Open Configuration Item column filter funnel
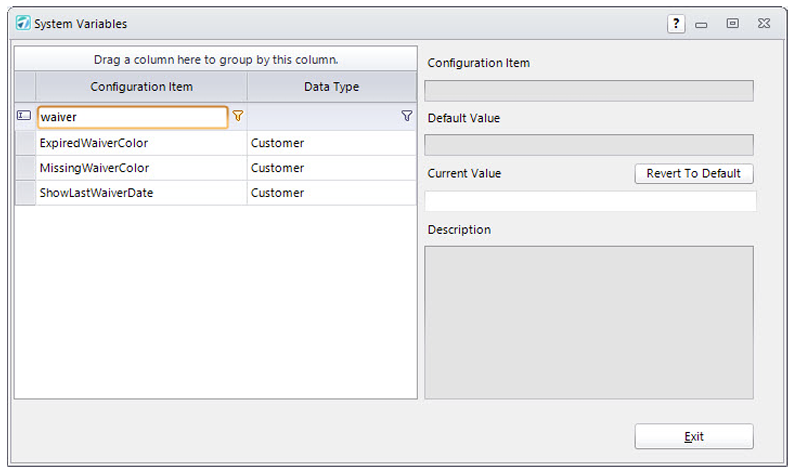 tap(237, 116)
